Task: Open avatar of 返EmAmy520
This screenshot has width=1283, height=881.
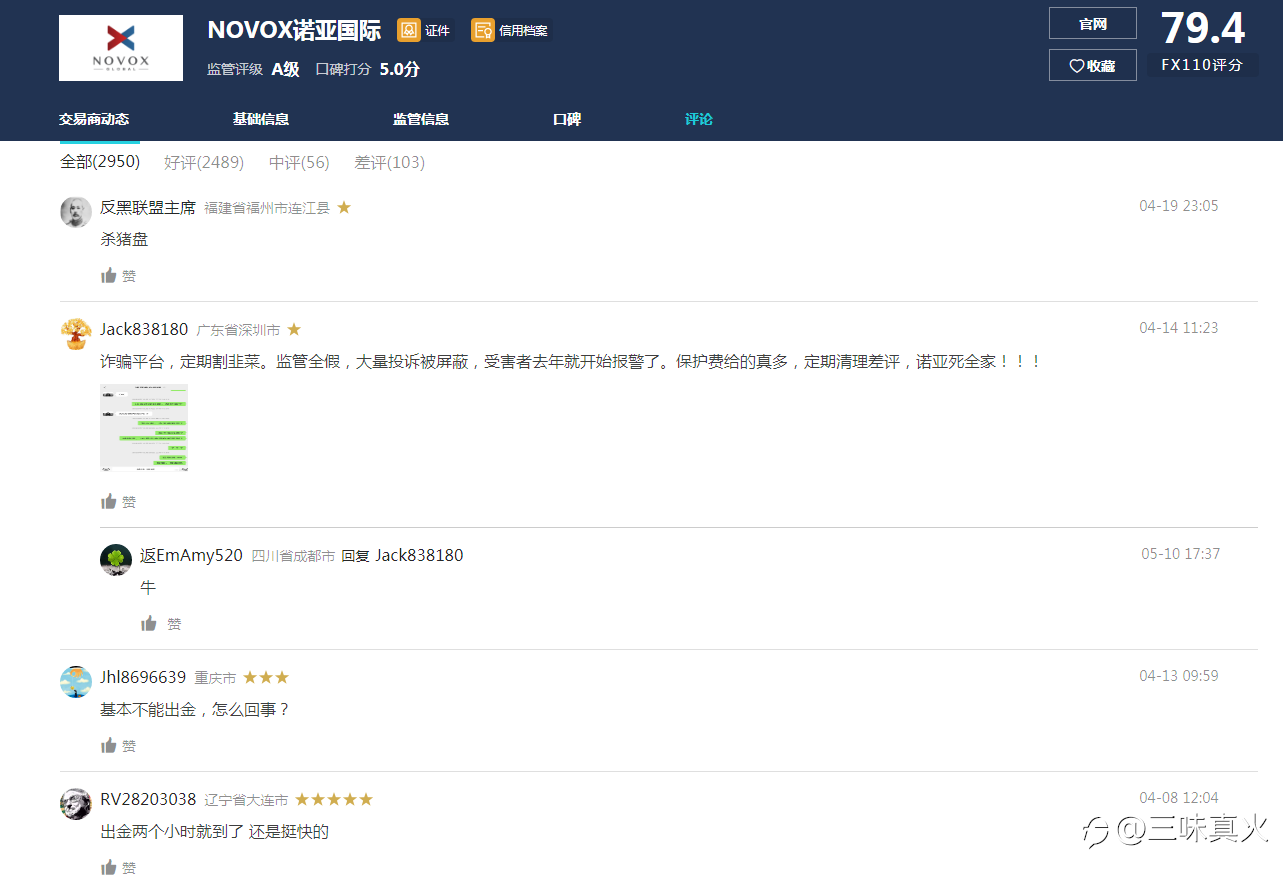Action: pyautogui.click(x=116, y=559)
